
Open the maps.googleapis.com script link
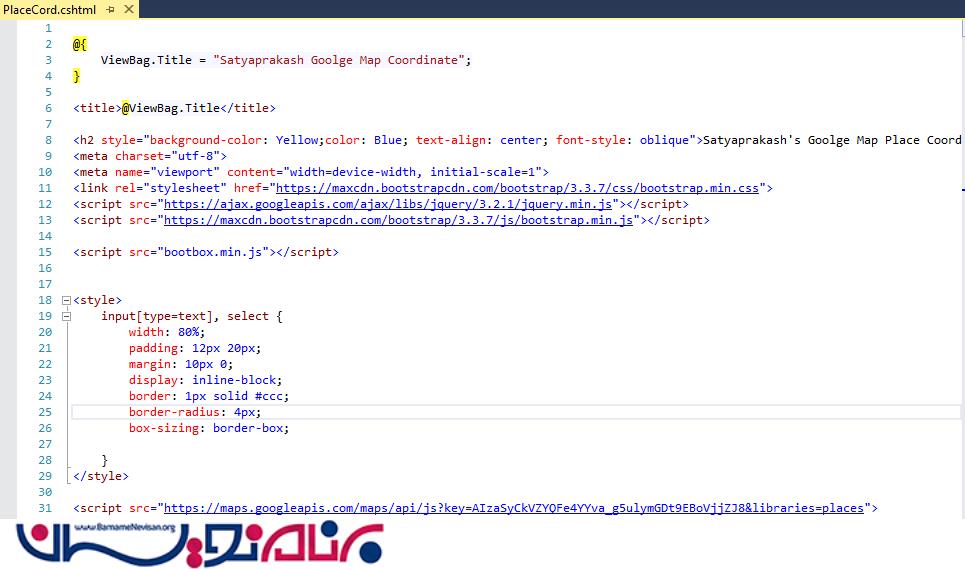point(514,508)
